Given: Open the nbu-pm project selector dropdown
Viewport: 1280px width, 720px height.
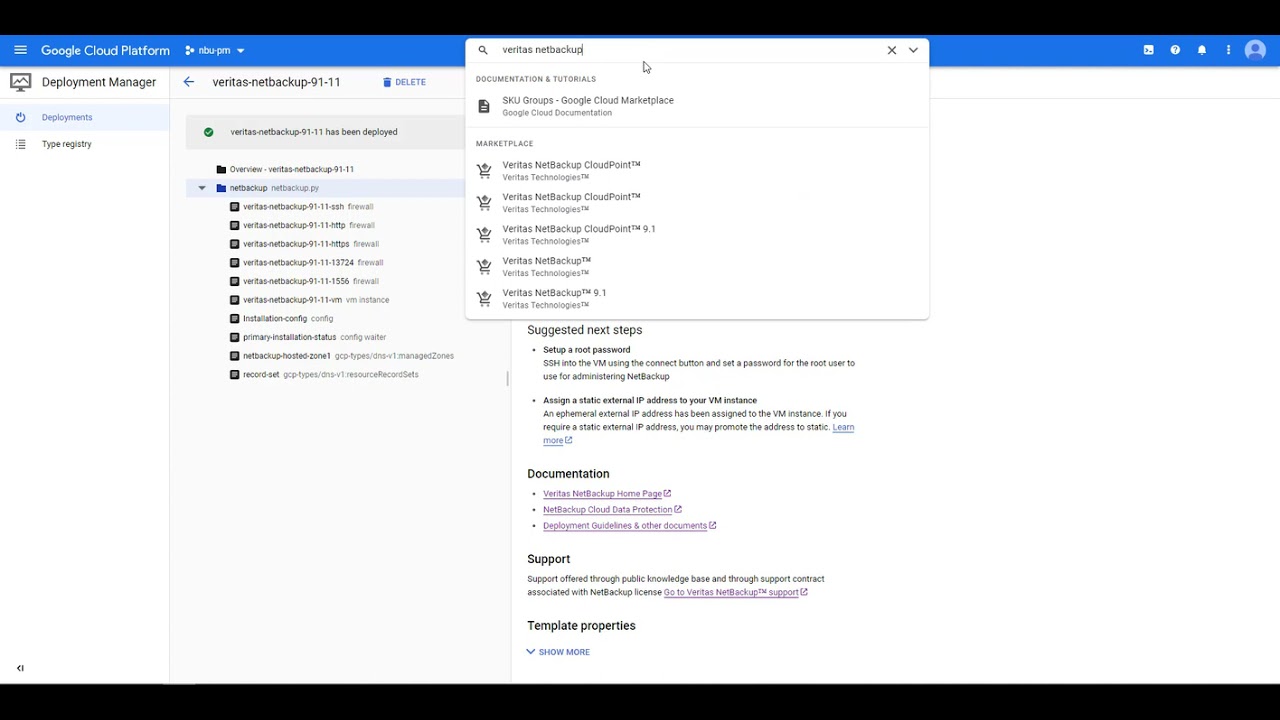Looking at the screenshot, I should coord(215,50).
